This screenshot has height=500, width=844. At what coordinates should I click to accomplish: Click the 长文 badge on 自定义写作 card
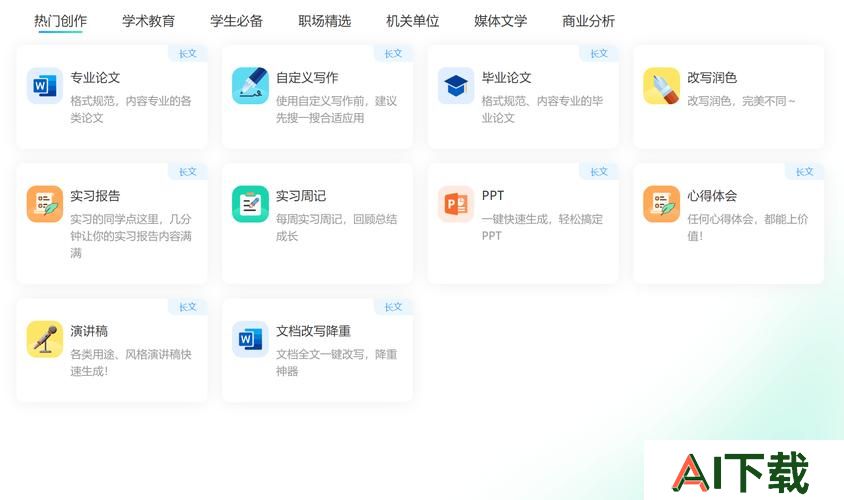[x=393, y=53]
